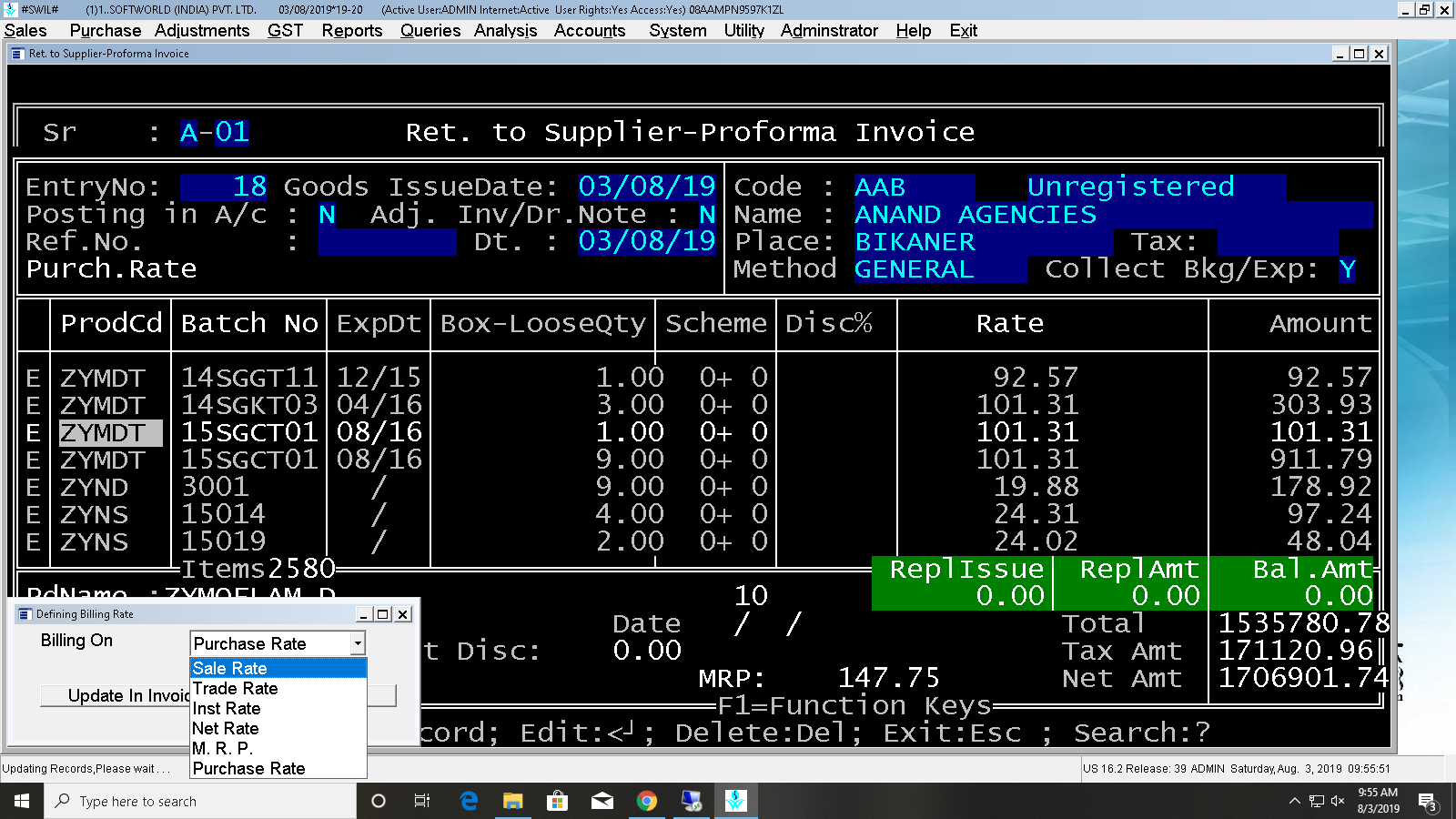Click the amount 911.79 cell
Viewport: 1456px width, 819px height.
[x=1320, y=460]
